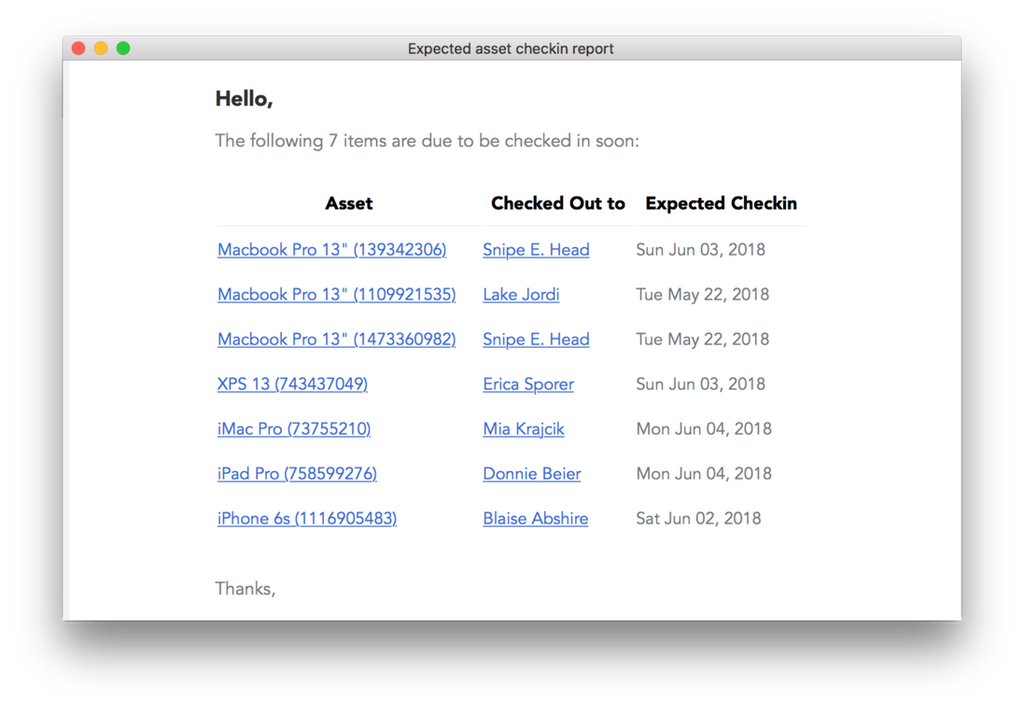1024x710 pixels.
Task: Open Blaise Abshire's profile link
Action: point(535,519)
